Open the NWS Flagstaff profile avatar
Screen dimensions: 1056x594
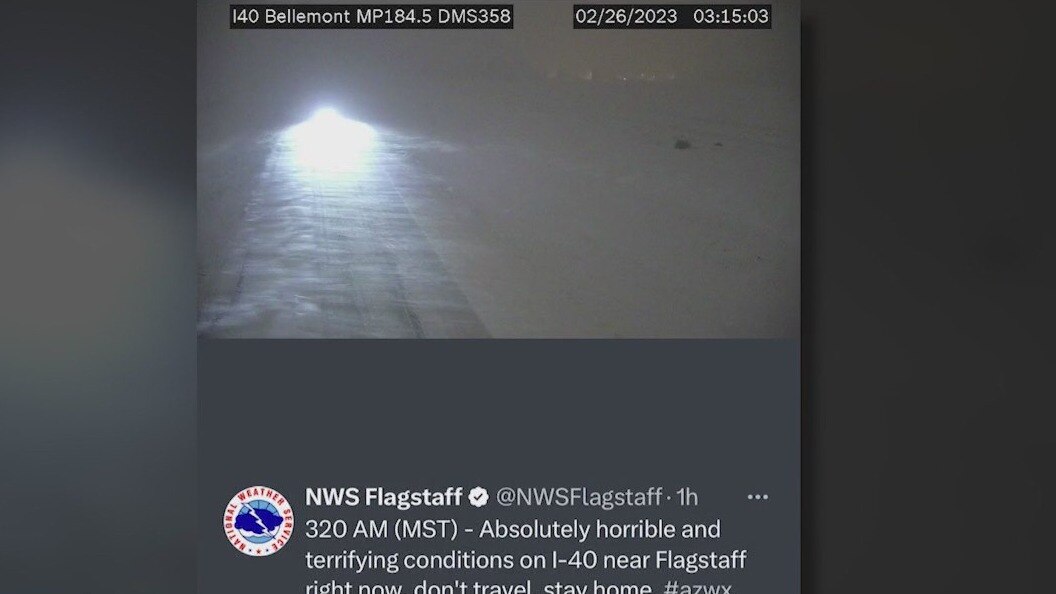coord(259,521)
